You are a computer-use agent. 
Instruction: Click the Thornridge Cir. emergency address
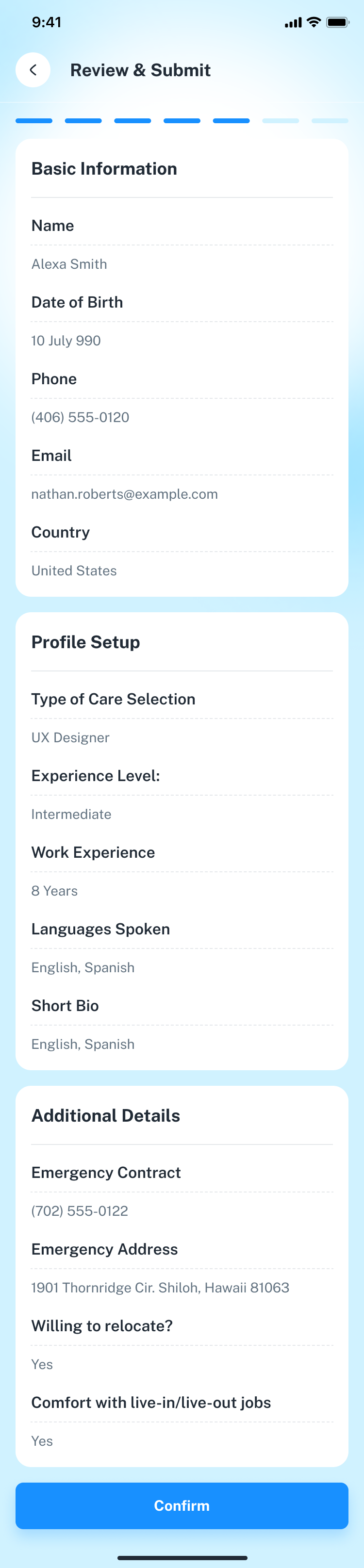(160, 1288)
